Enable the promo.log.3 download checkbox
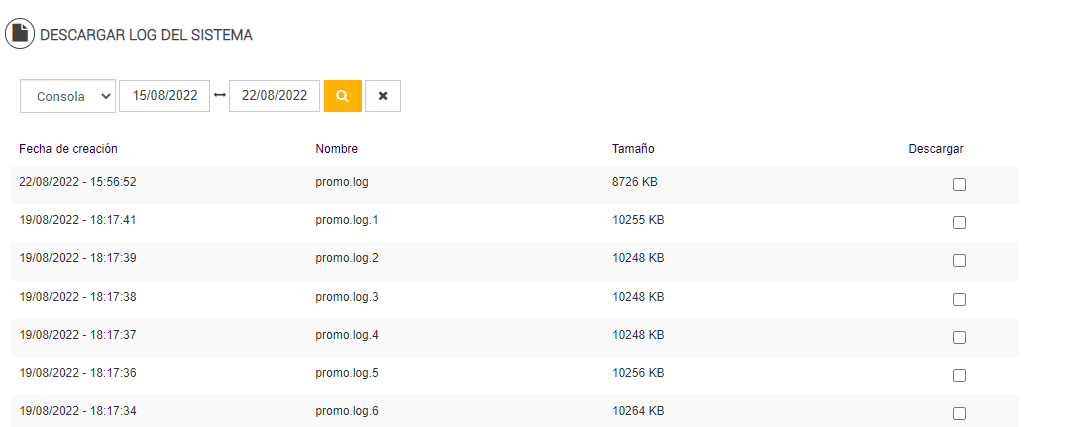The width and height of the screenshot is (1085, 427). pyautogui.click(x=959, y=299)
